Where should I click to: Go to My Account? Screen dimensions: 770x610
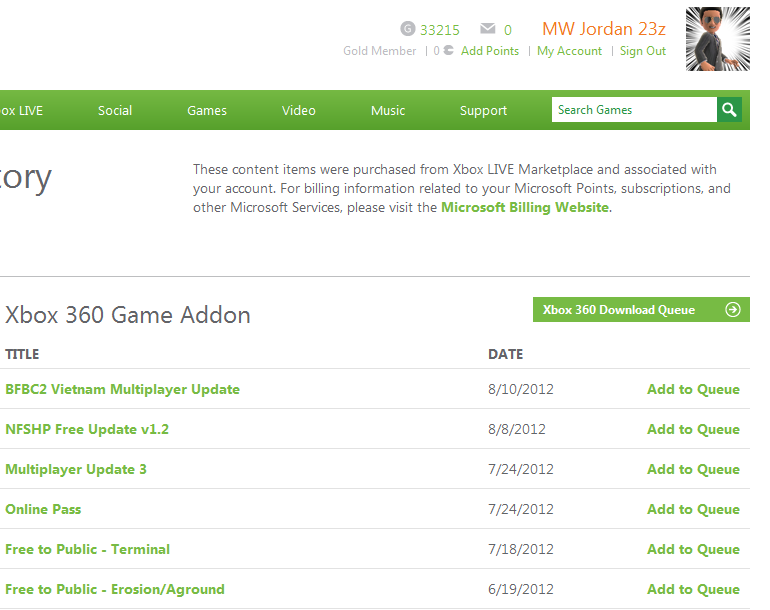pyautogui.click(x=569, y=51)
